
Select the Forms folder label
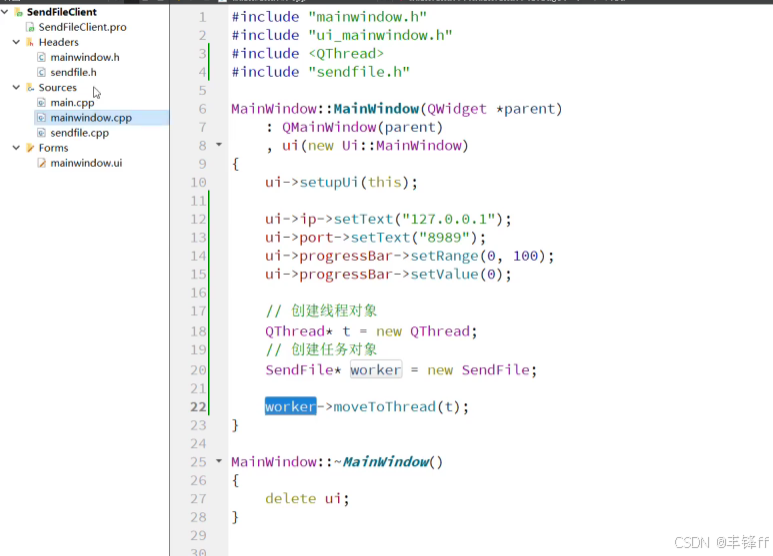pyautogui.click(x=53, y=148)
